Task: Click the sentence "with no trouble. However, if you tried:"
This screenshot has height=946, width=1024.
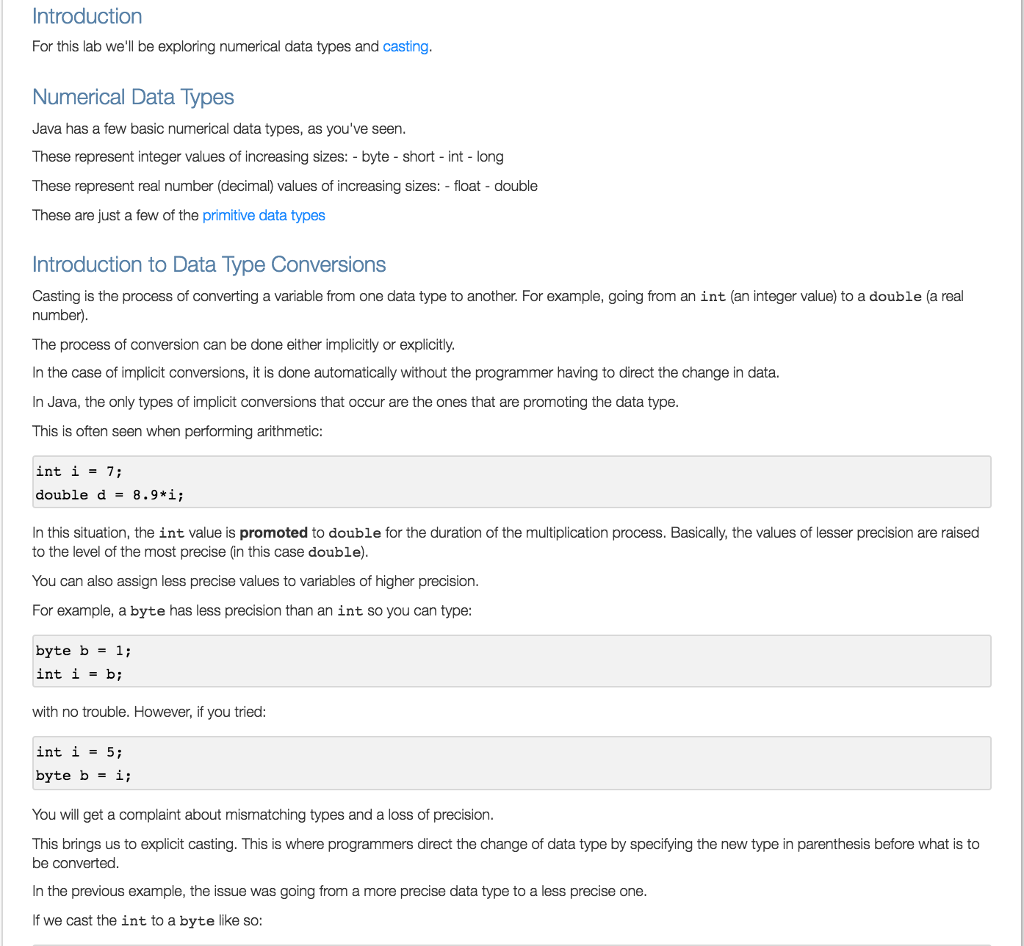Action: (150, 712)
